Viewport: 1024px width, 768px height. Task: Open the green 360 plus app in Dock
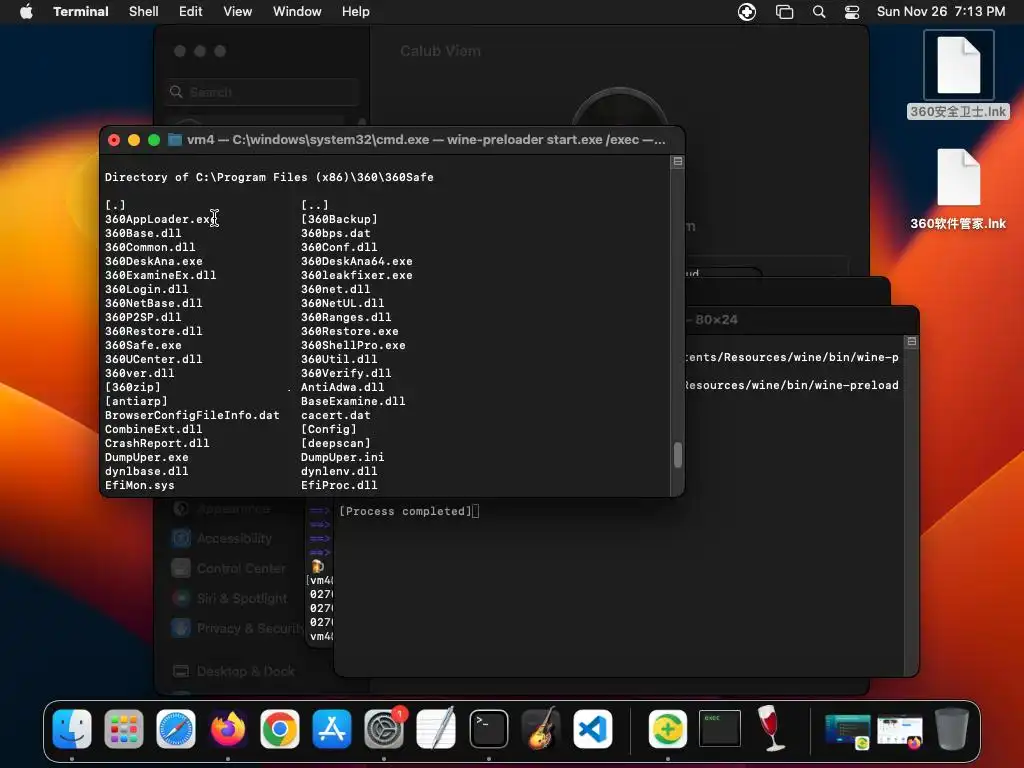pos(667,729)
